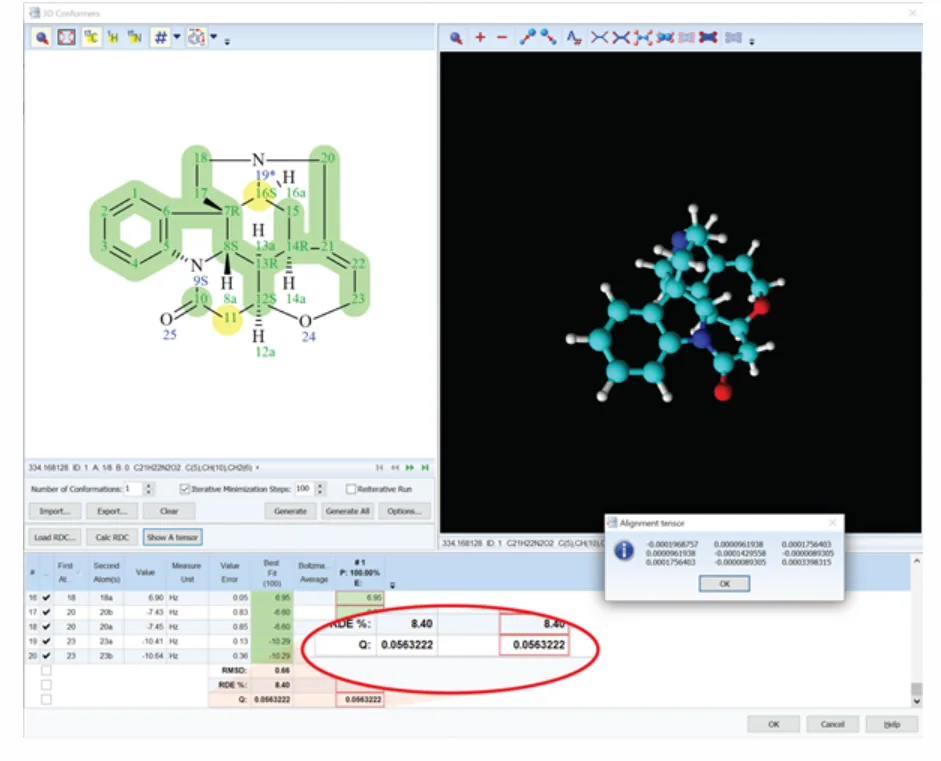Click the OK button at window bottom
Image resolution: width=941 pixels, height=761 pixels.
click(x=774, y=724)
